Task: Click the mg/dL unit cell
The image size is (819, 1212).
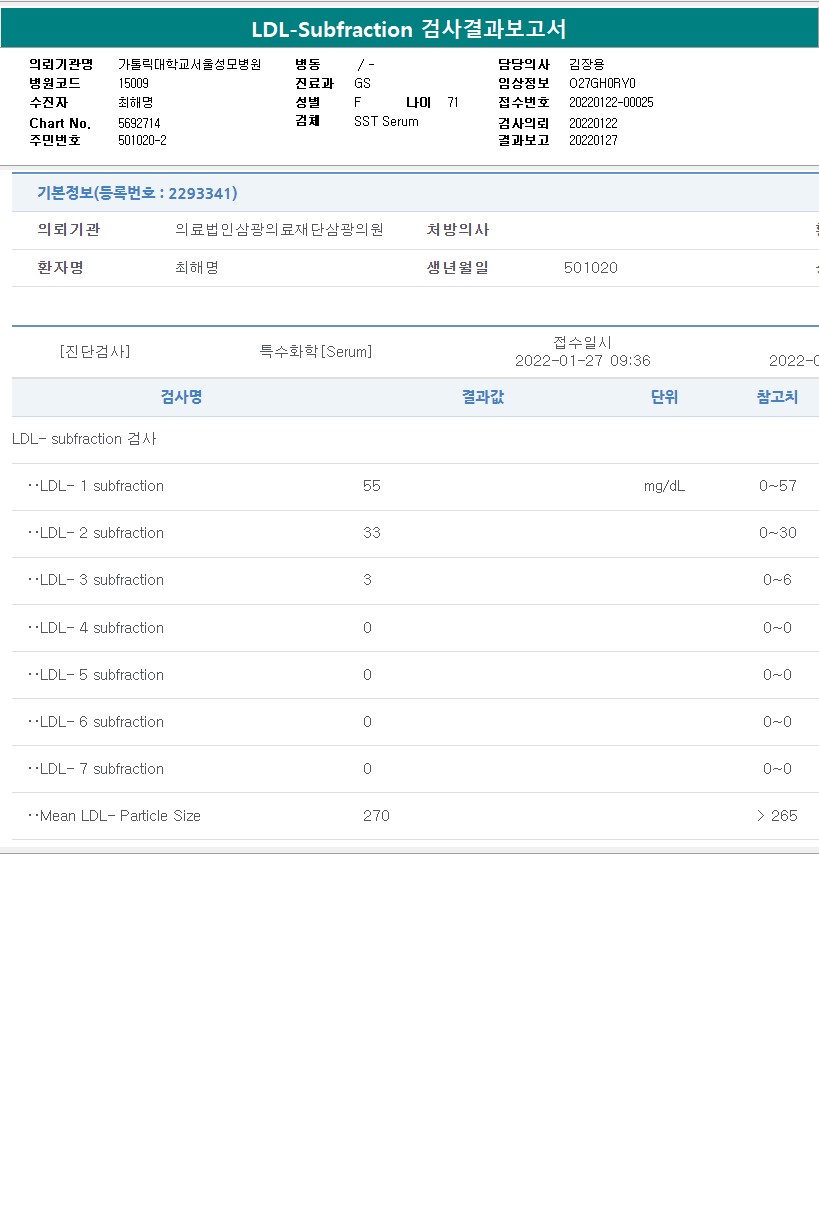Action: click(665, 486)
